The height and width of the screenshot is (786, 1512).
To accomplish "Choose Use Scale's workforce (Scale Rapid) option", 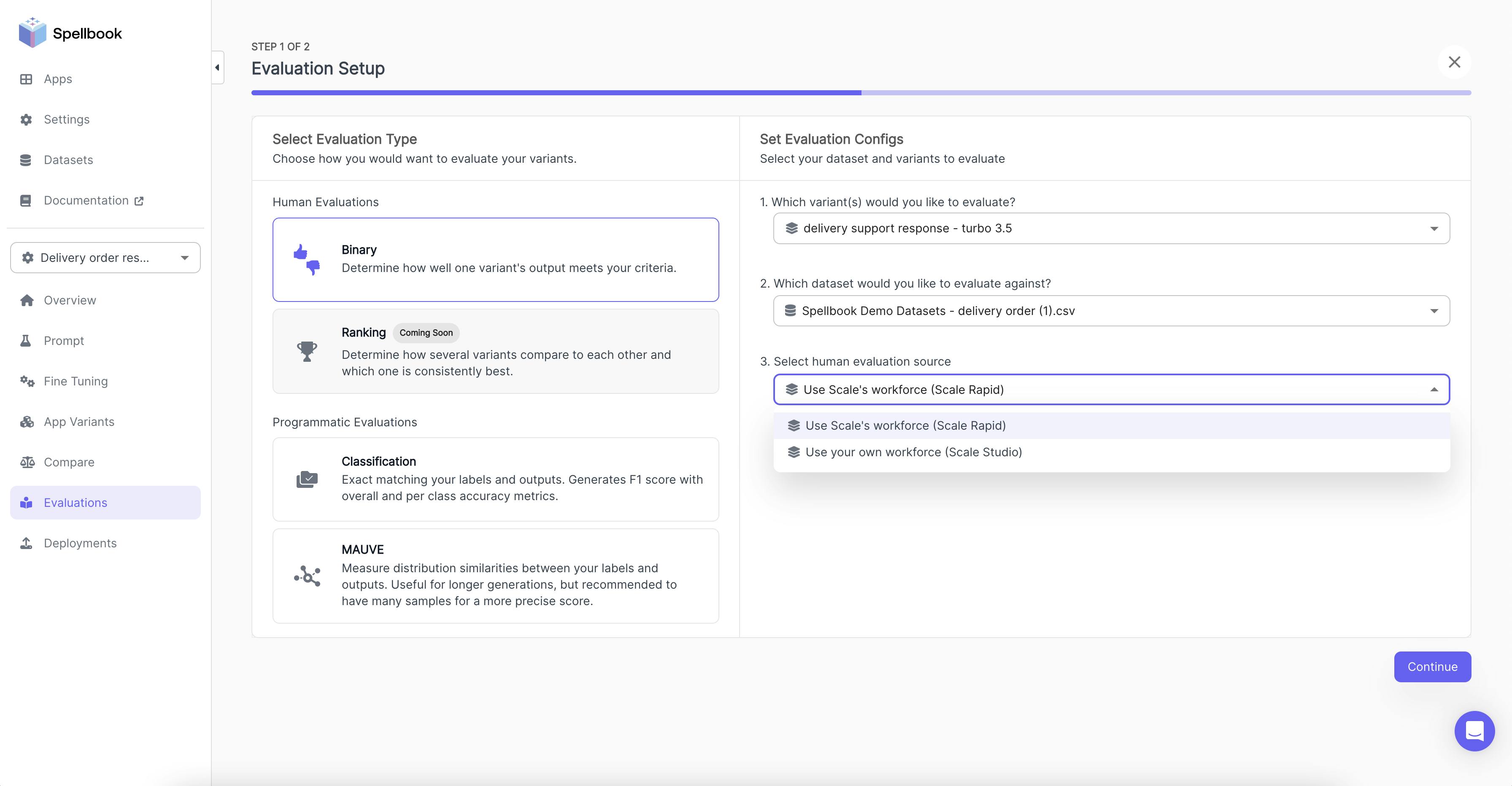I will coord(905,426).
